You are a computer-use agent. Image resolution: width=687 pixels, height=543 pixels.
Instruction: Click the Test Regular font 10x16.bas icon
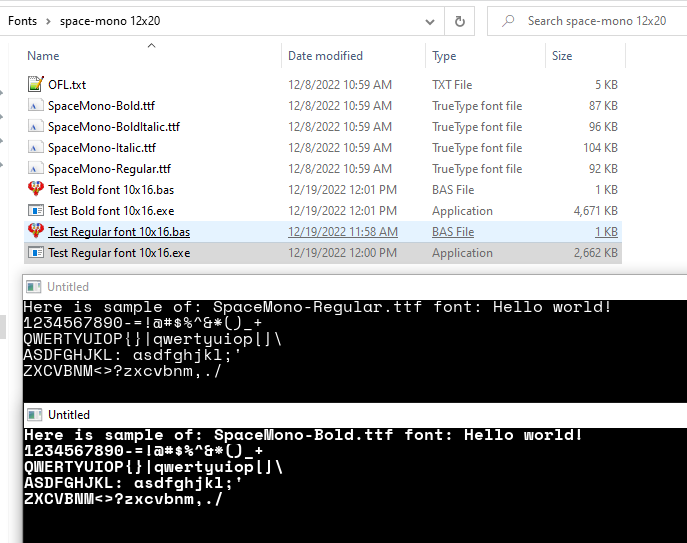[35, 231]
